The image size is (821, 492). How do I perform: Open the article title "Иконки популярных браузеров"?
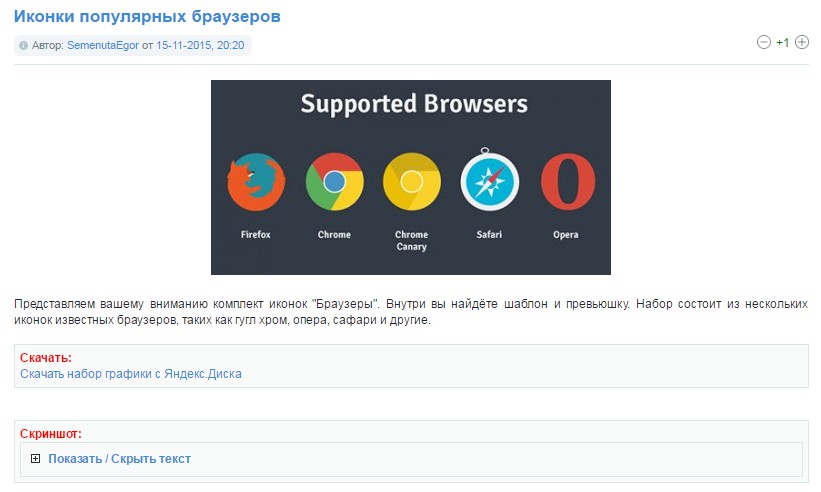147,18
